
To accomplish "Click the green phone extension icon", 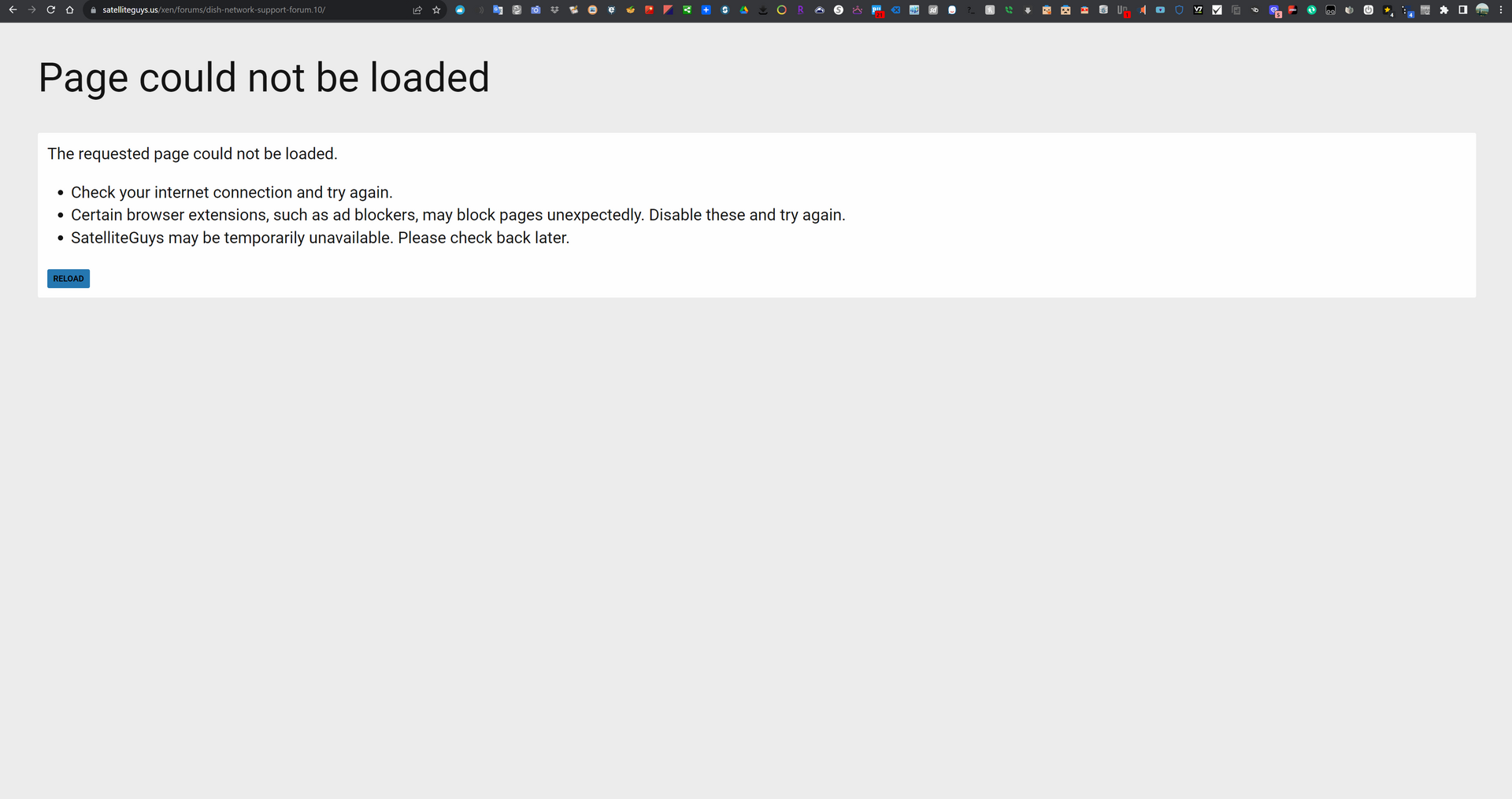I will pyautogui.click(x=1009, y=10).
